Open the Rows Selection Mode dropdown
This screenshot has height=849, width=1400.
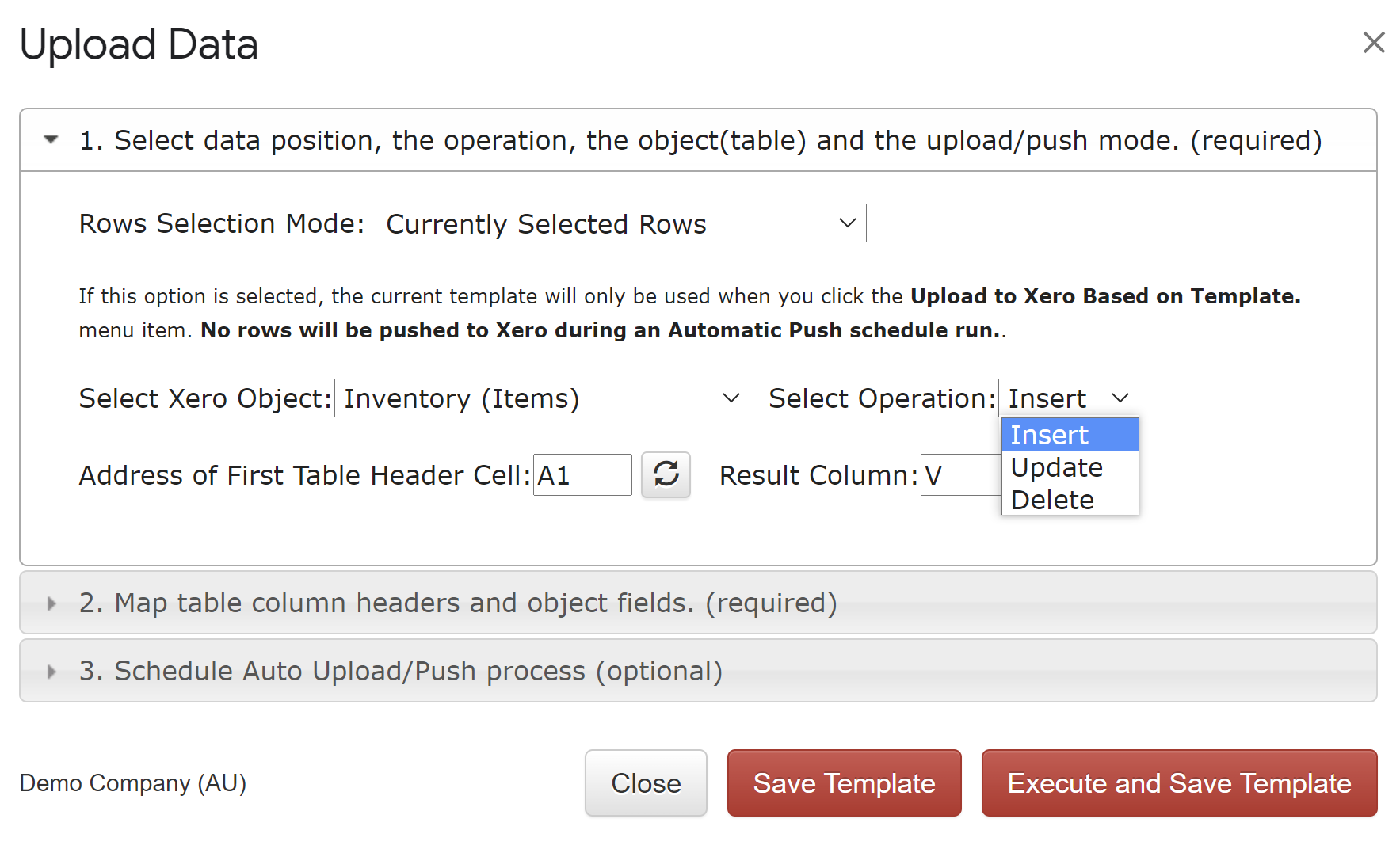coord(620,223)
